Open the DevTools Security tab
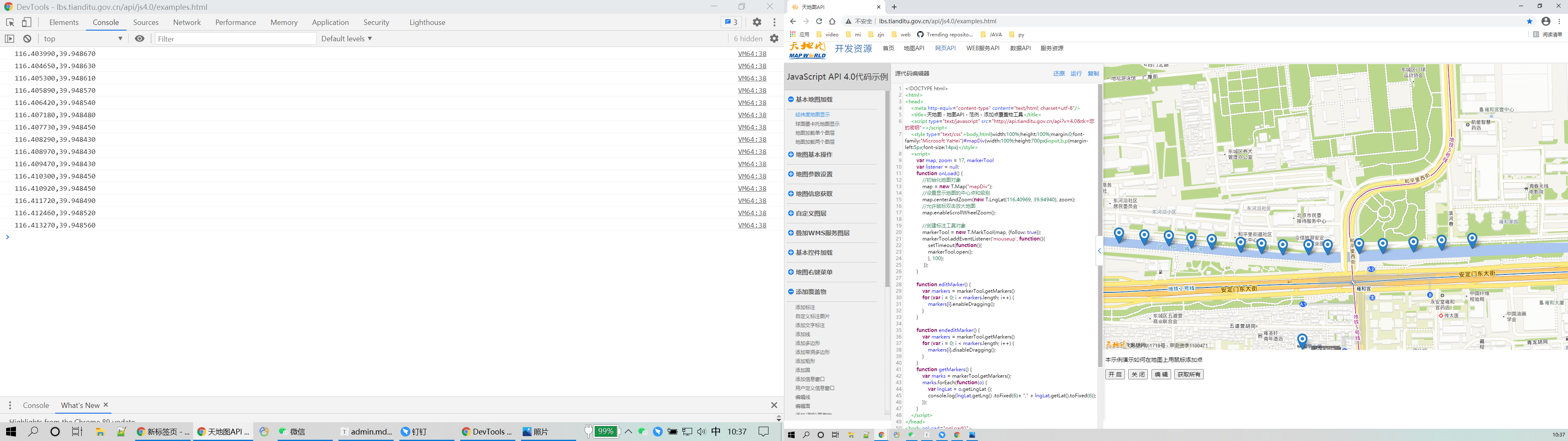The height and width of the screenshot is (441, 1568). pyautogui.click(x=376, y=22)
